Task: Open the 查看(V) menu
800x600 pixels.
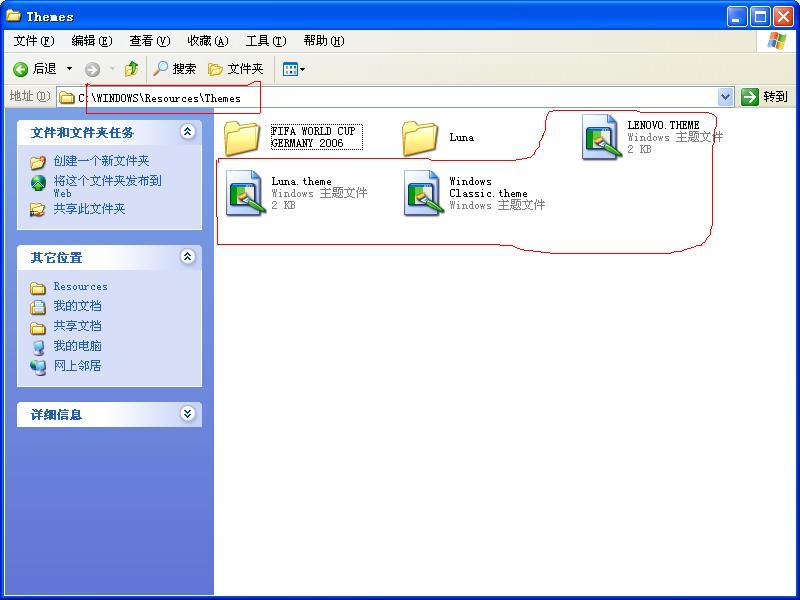Action: pos(149,41)
